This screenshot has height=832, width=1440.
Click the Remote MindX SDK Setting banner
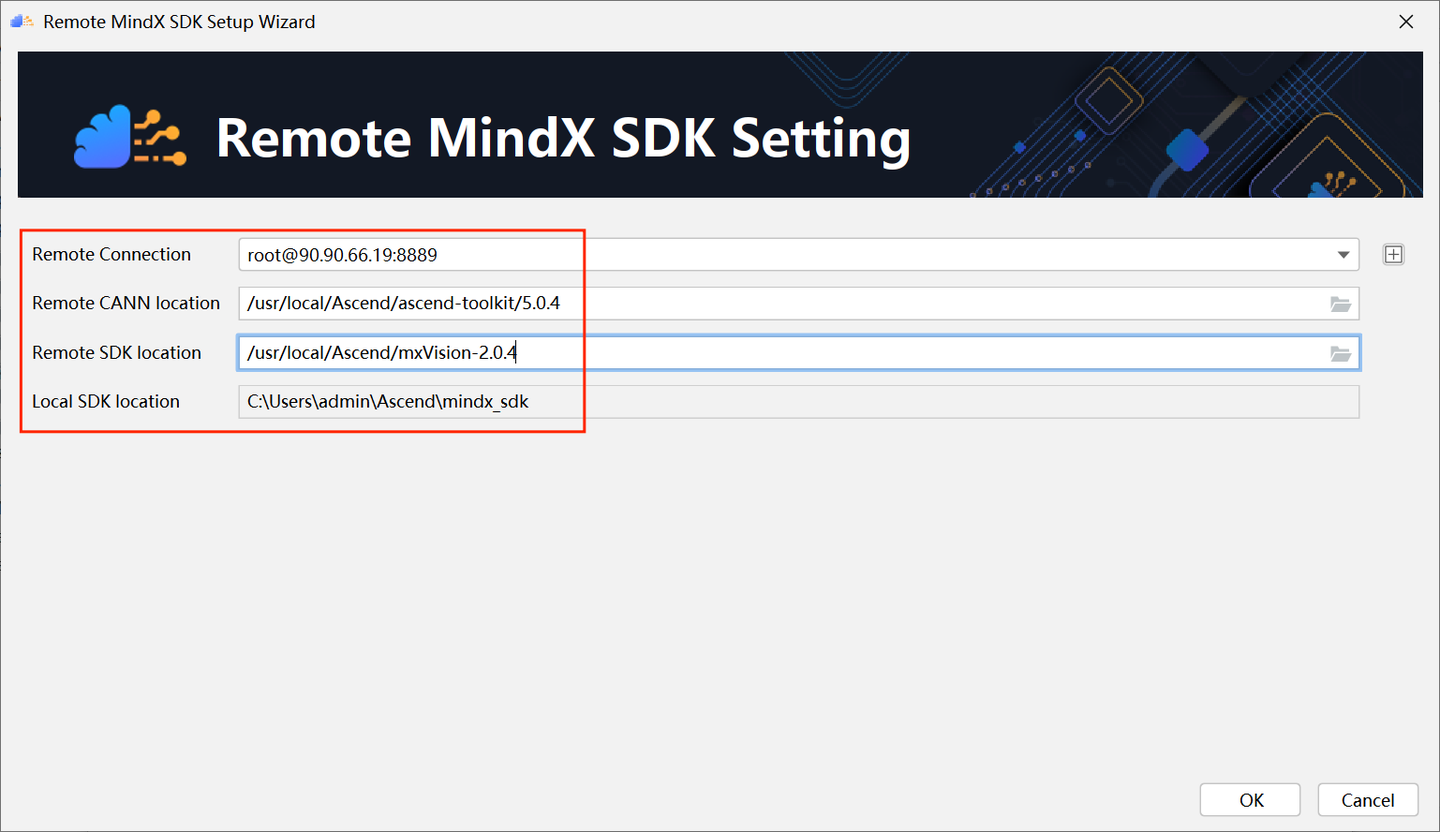click(x=563, y=138)
